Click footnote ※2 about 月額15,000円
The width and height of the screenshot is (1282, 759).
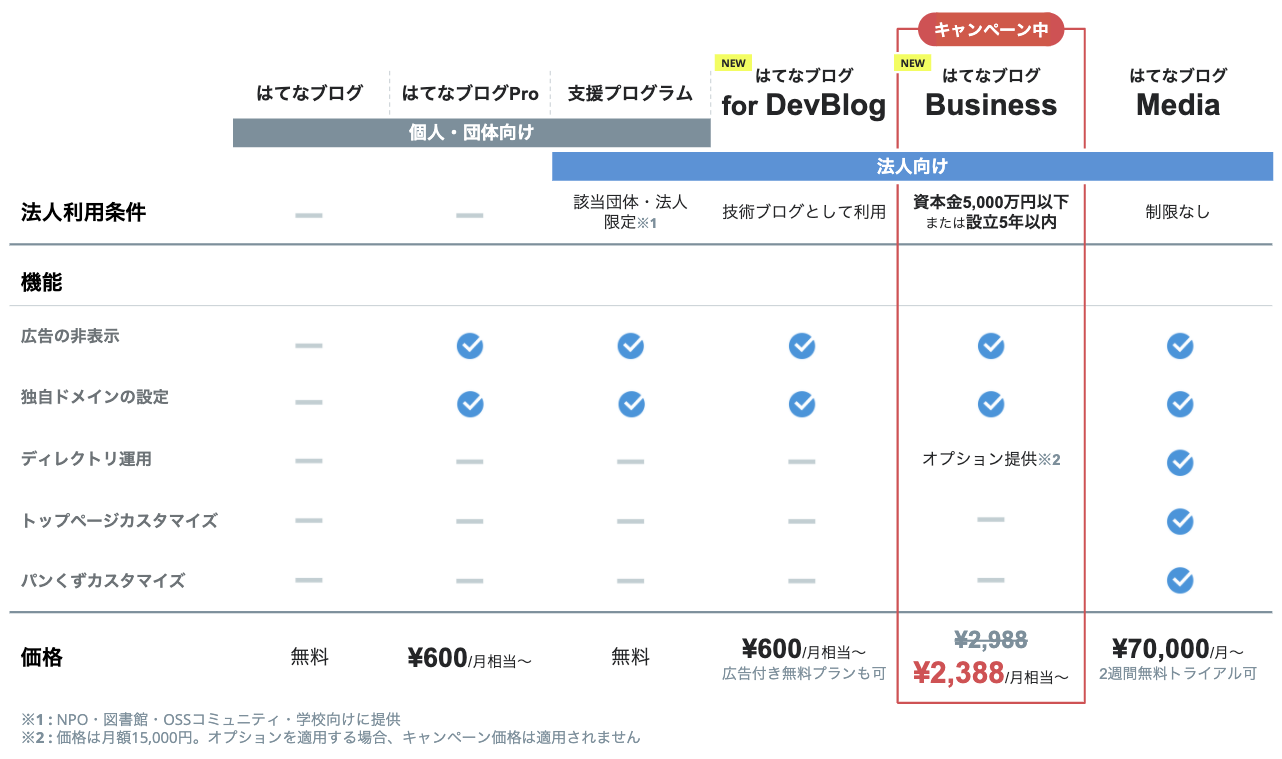coord(330,738)
